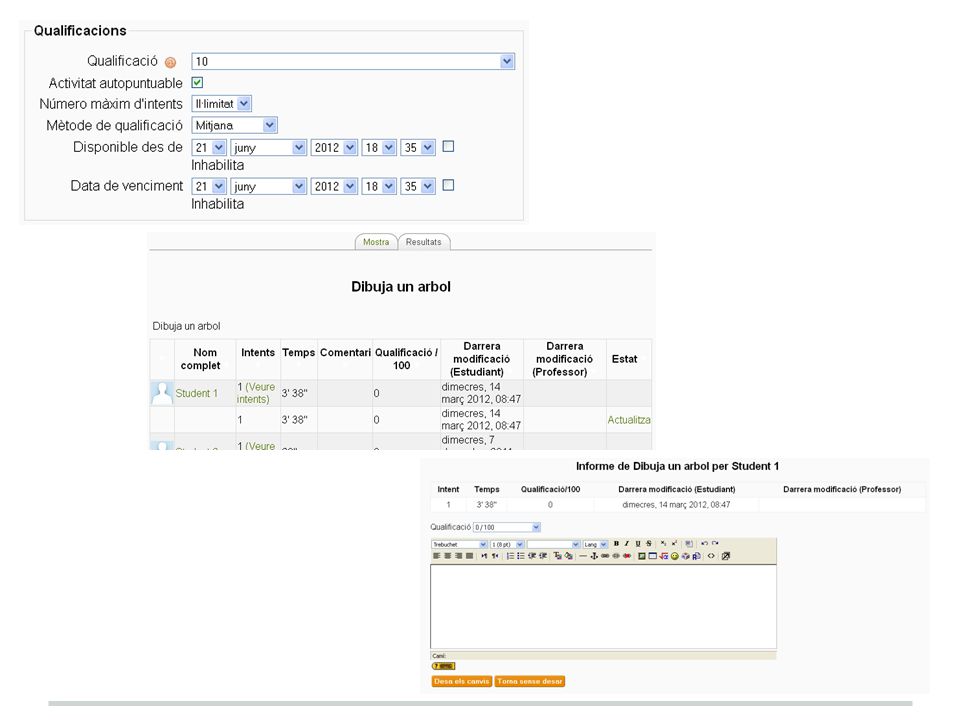This screenshot has width=960, height=720.
Task: Toggle italic in the editor toolbar
Action: [x=627, y=544]
